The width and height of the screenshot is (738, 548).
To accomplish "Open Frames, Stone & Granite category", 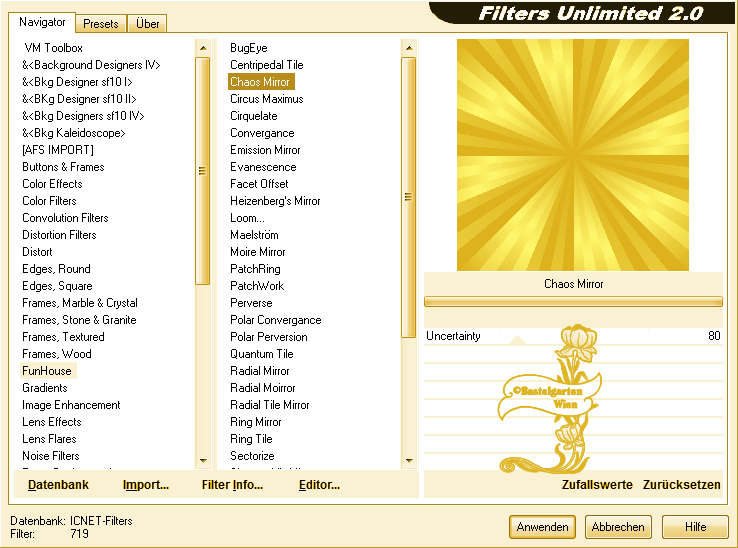I will coord(79,320).
